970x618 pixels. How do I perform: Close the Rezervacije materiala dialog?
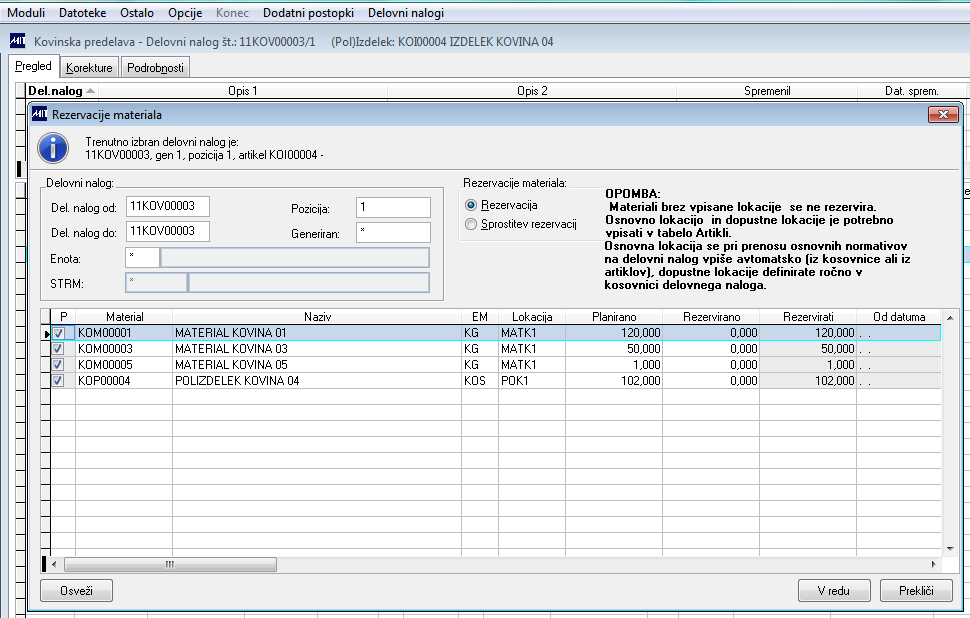pyautogui.click(x=942, y=115)
